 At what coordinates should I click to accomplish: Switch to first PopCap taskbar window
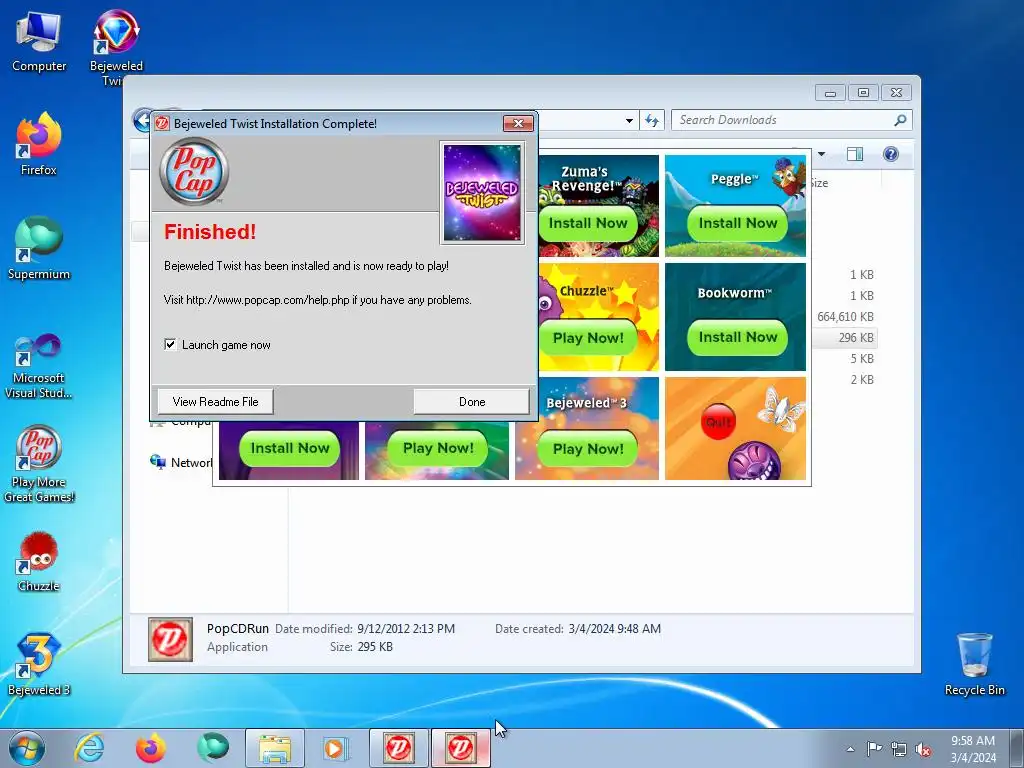[398, 748]
